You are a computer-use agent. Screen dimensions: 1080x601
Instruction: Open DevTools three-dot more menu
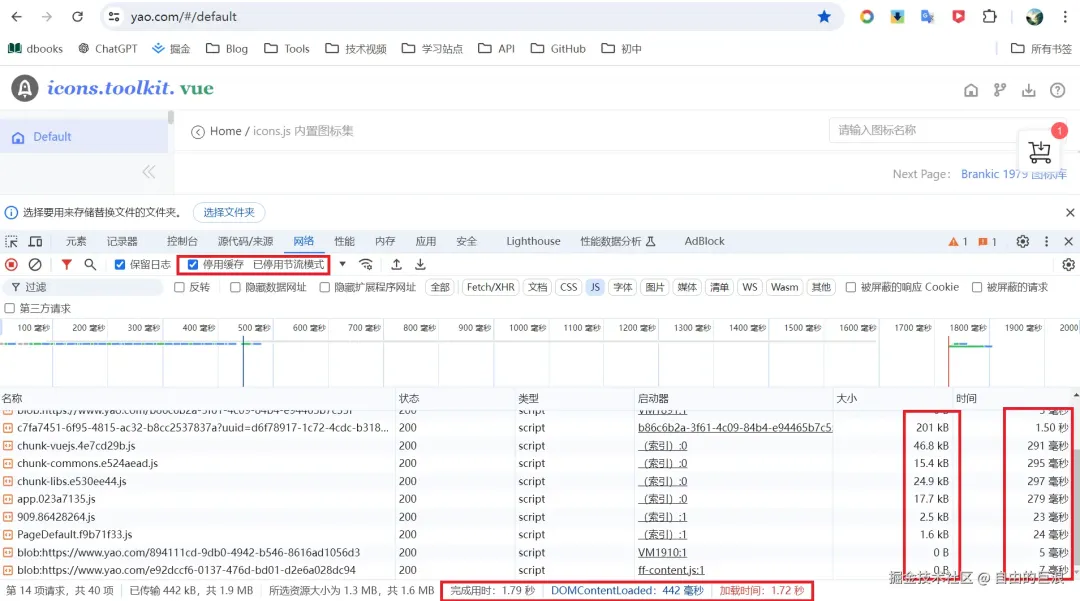tap(1047, 242)
